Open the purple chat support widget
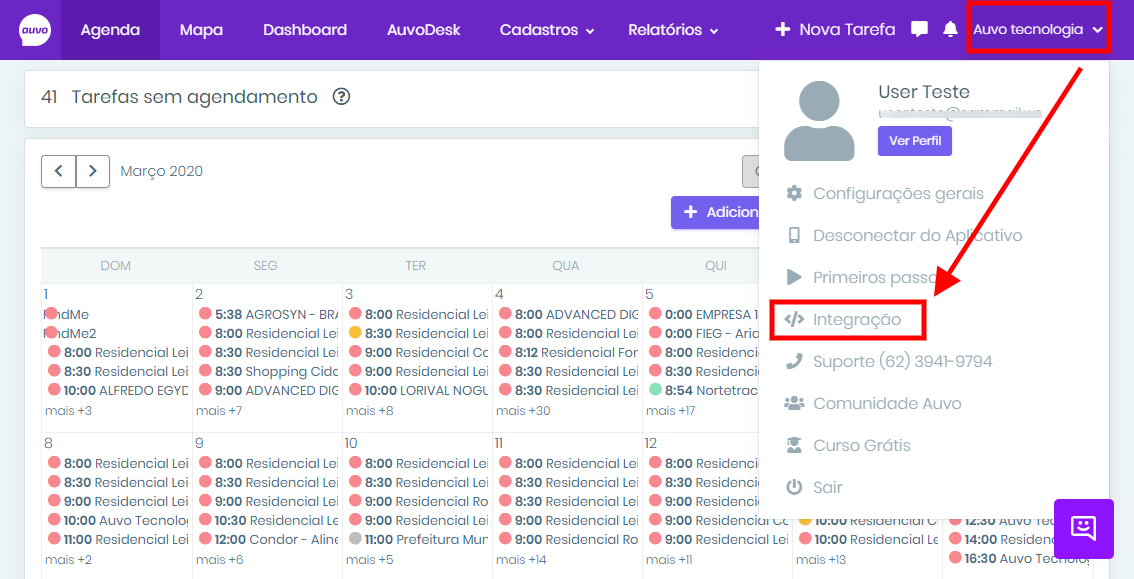1134x579 pixels. (1083, 528)
